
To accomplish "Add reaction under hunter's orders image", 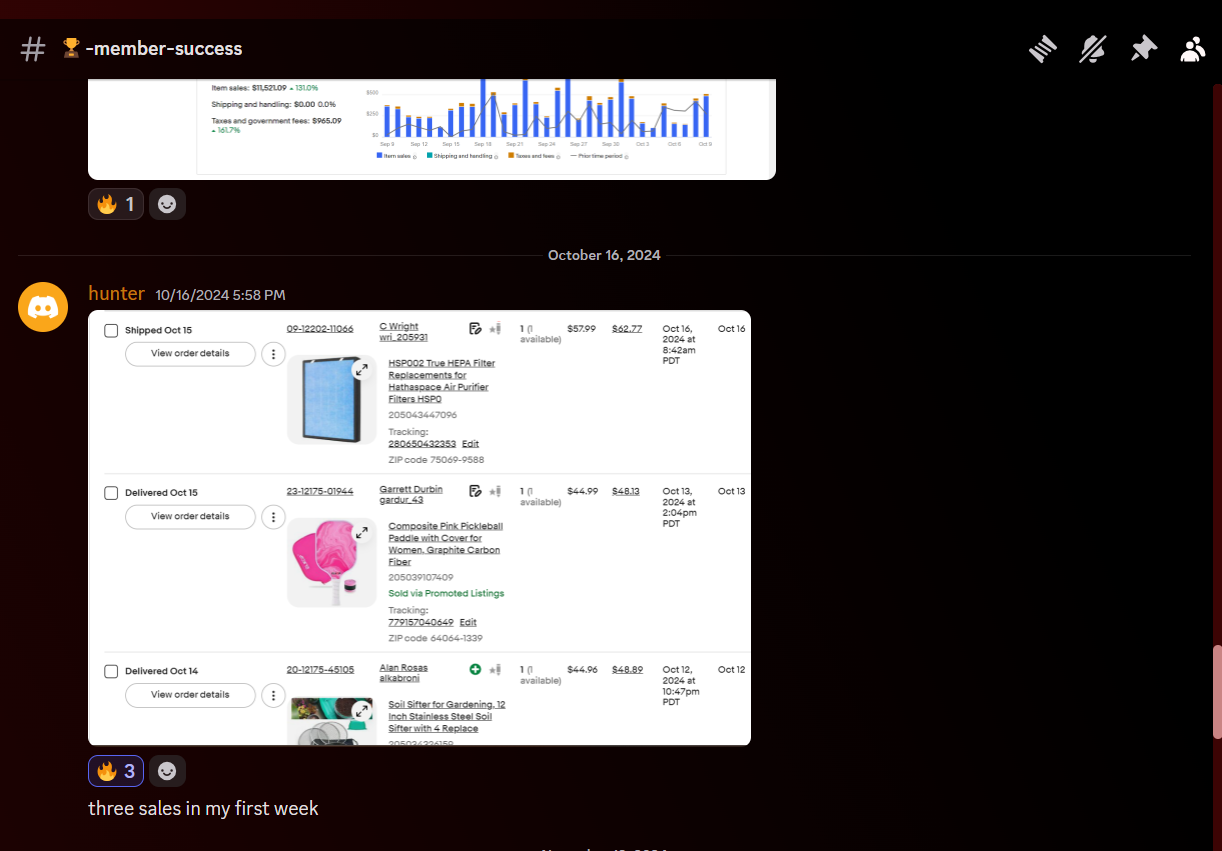I will (x=167, y=771).
